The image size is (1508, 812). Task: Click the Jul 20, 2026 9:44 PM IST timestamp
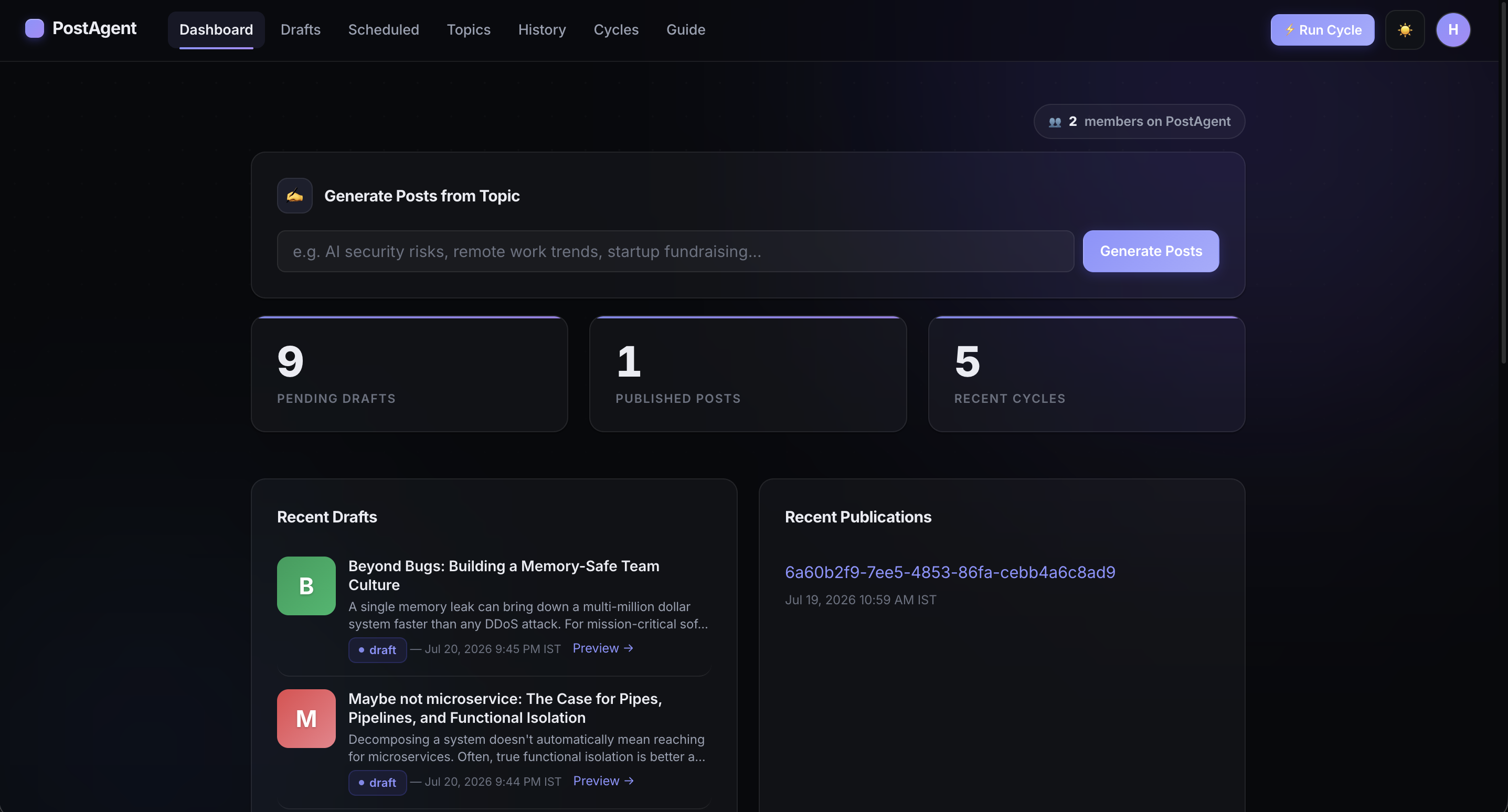click(x=492, y=782)
